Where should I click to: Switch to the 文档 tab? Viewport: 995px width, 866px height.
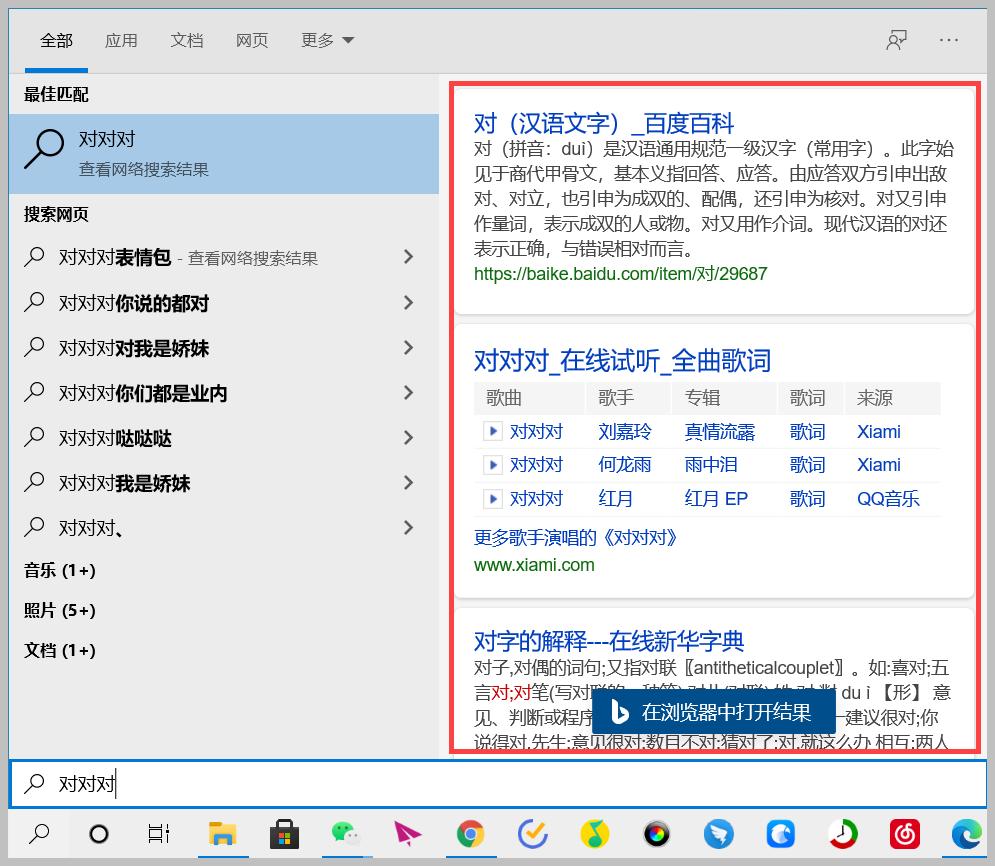187,39
